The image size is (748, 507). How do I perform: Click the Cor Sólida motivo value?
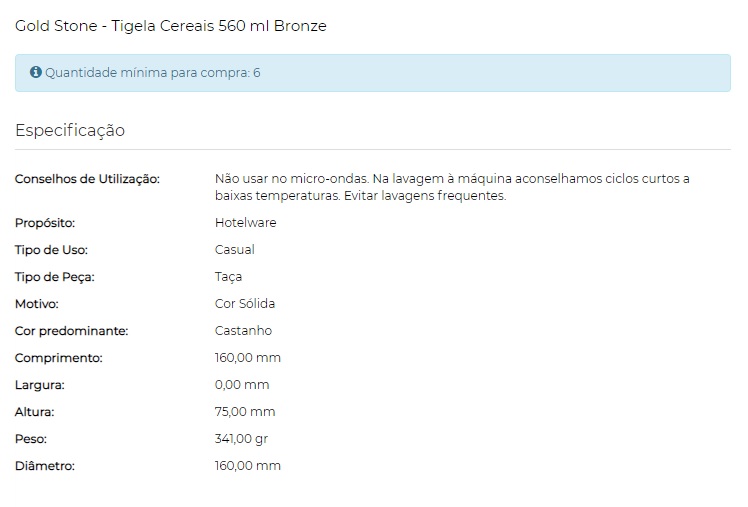pyautogui.click(x=245, y=304)
